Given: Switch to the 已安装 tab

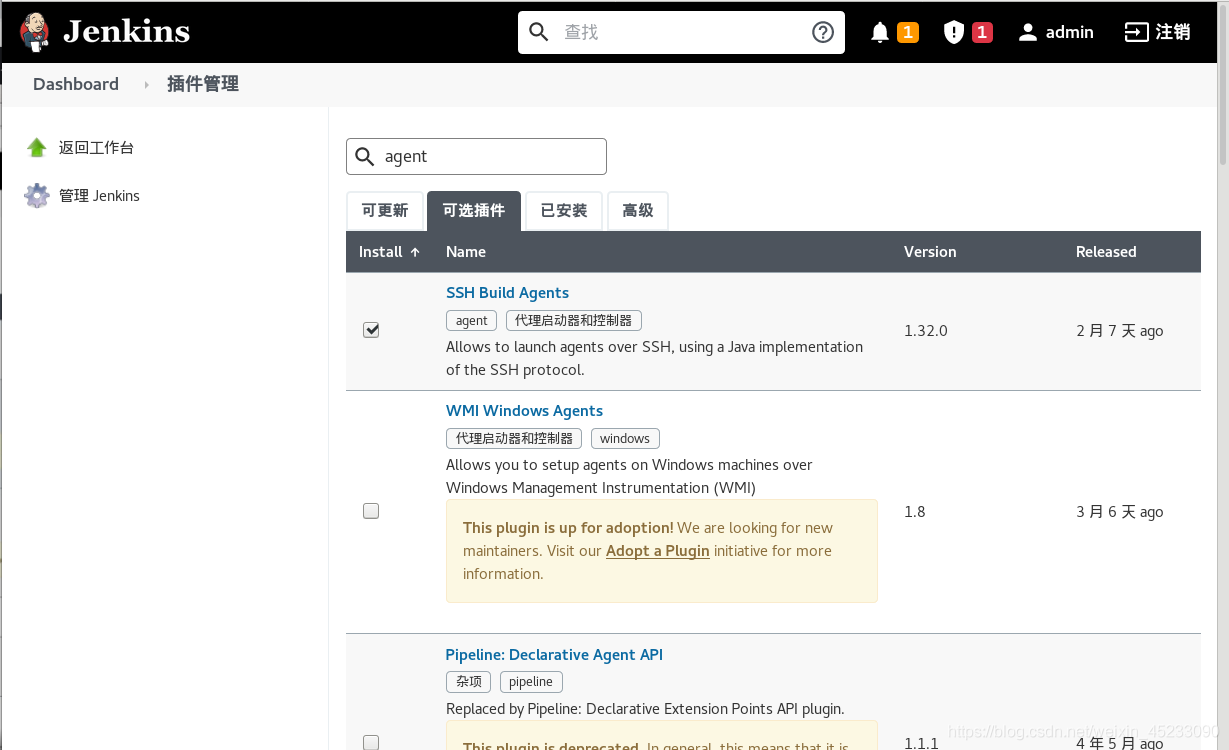Looking at the screenshot, I should [x=564, y=211].
